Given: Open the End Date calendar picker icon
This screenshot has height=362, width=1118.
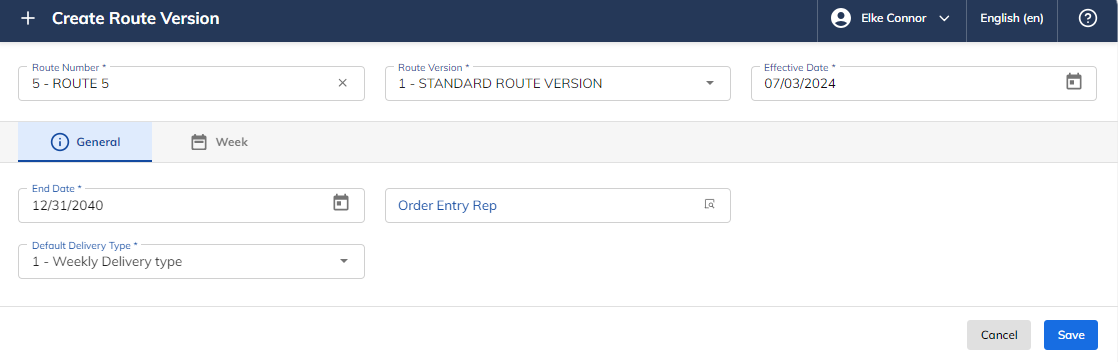Looking at the screenshot, I should 342,203.
